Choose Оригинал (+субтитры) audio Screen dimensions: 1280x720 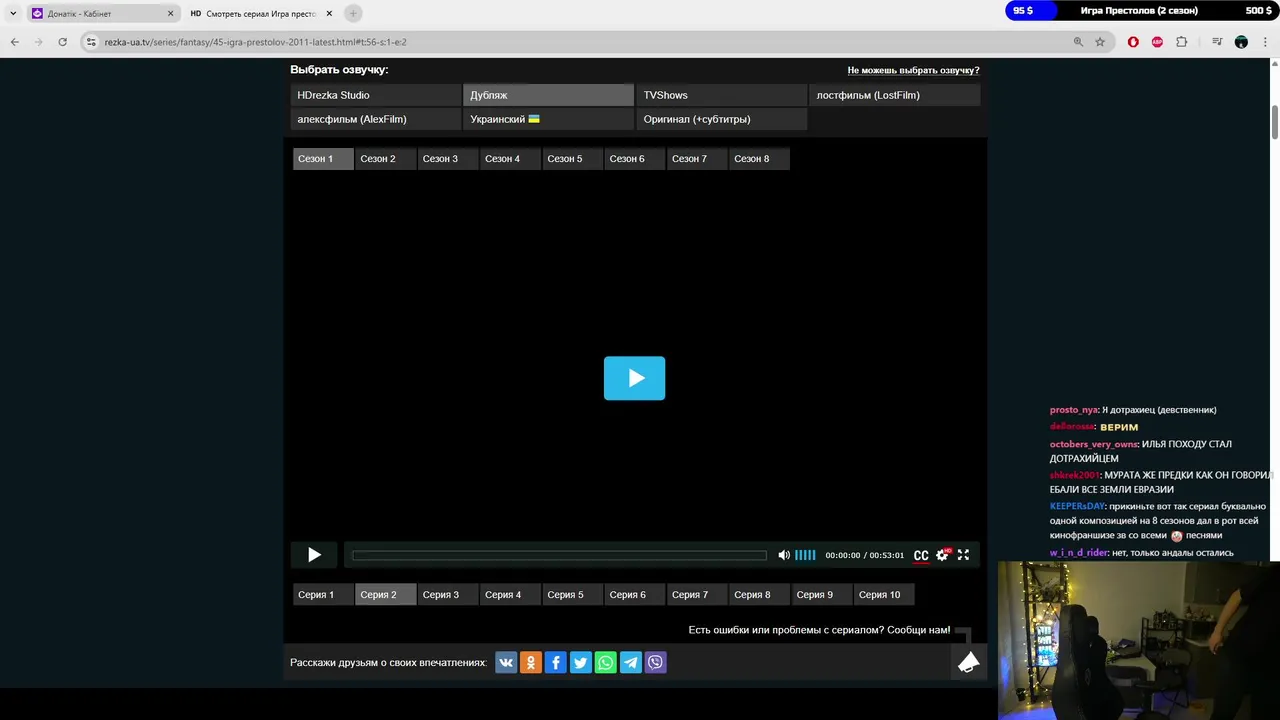[721, 119]
